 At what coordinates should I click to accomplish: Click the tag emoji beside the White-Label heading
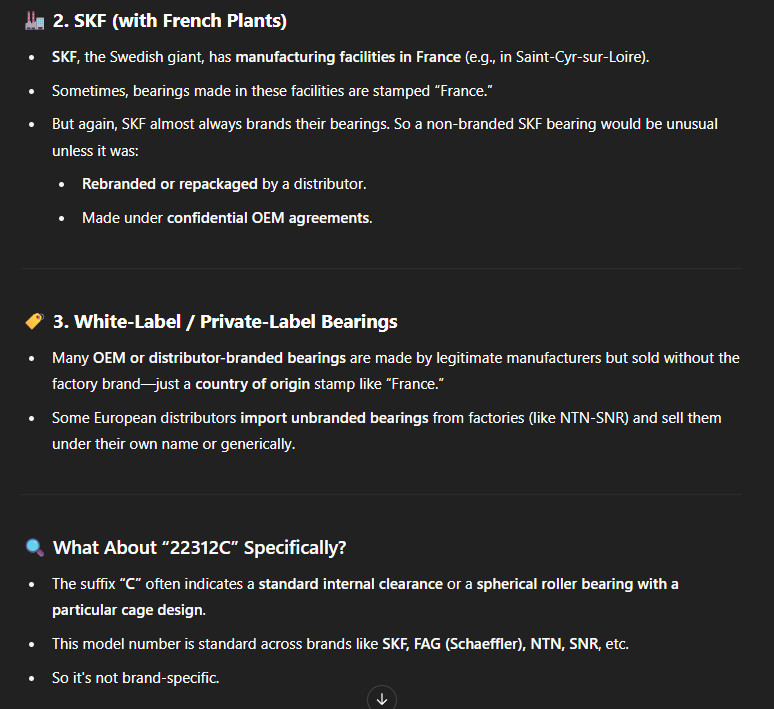pos(34,321)
